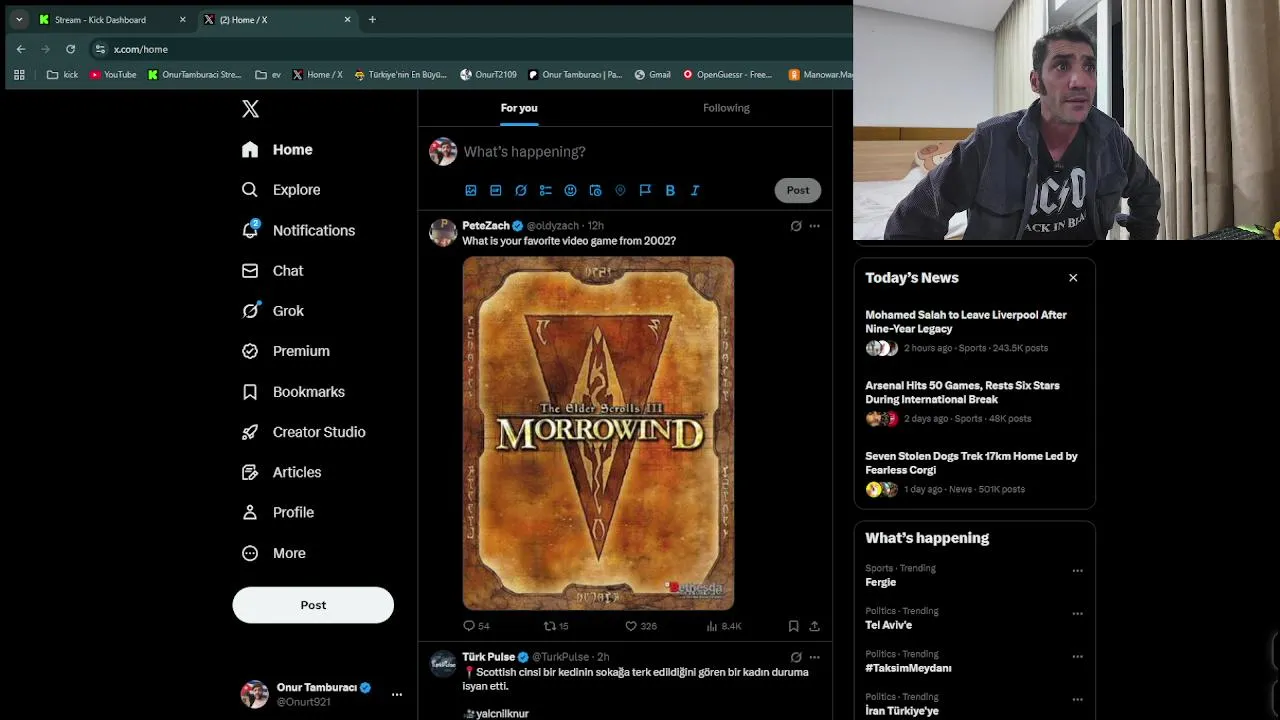Open Profile in the sidebar
The image size is (1280, 720).
278,512
